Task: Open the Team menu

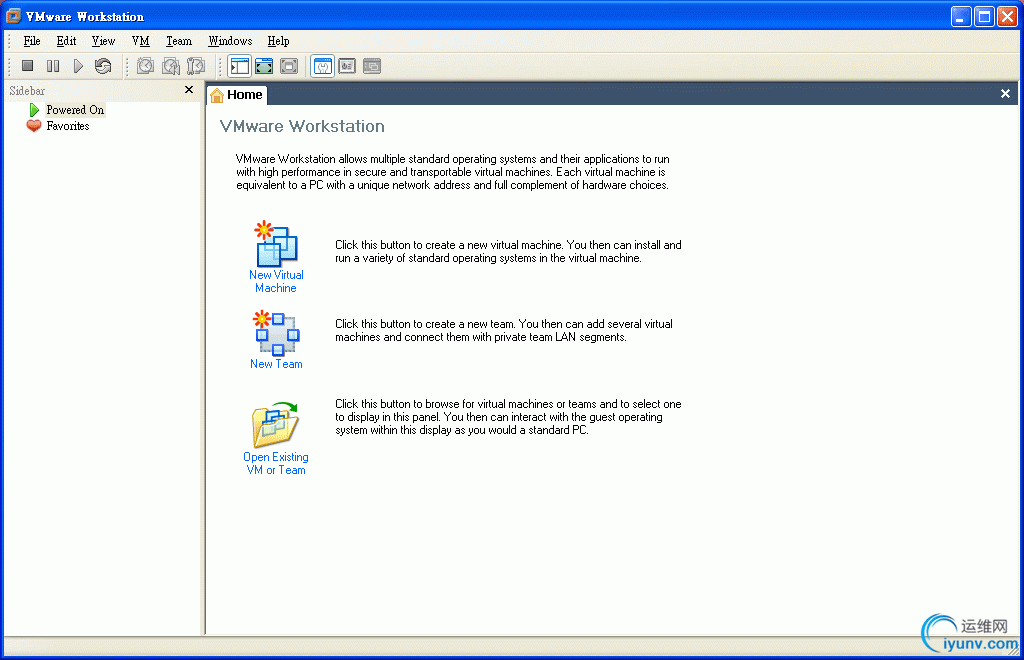Action: [179, 41]
